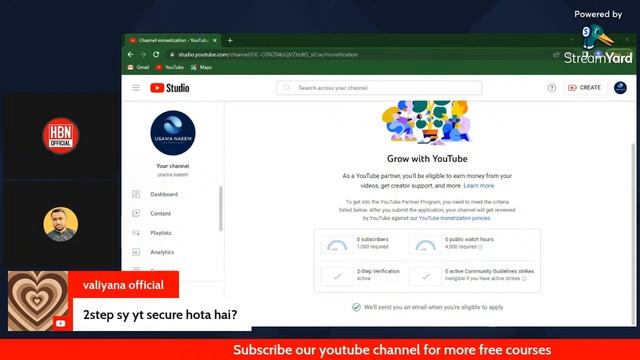Click the browser back arrow
640x360 pixels.
[x=130, y=54]
